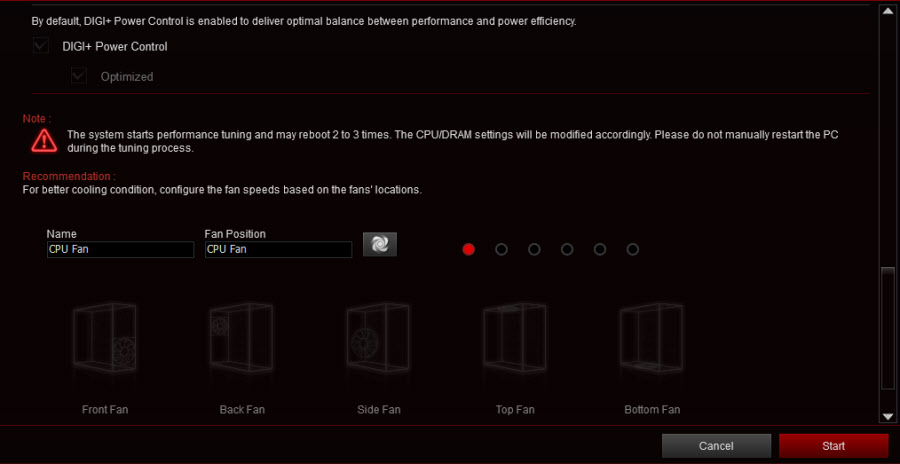Click the vertical scrollbar thumb
This screenshot has height=464, width=900.
[887, 328]
